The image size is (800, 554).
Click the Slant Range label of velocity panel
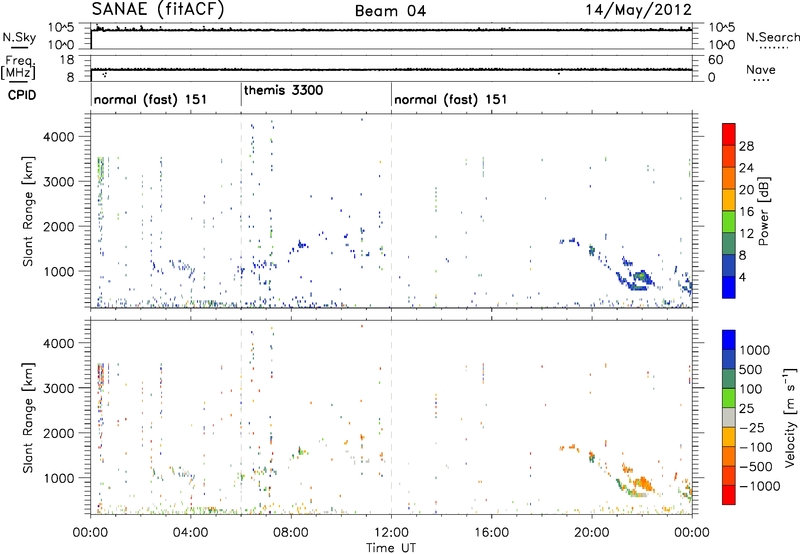[28, 417]
